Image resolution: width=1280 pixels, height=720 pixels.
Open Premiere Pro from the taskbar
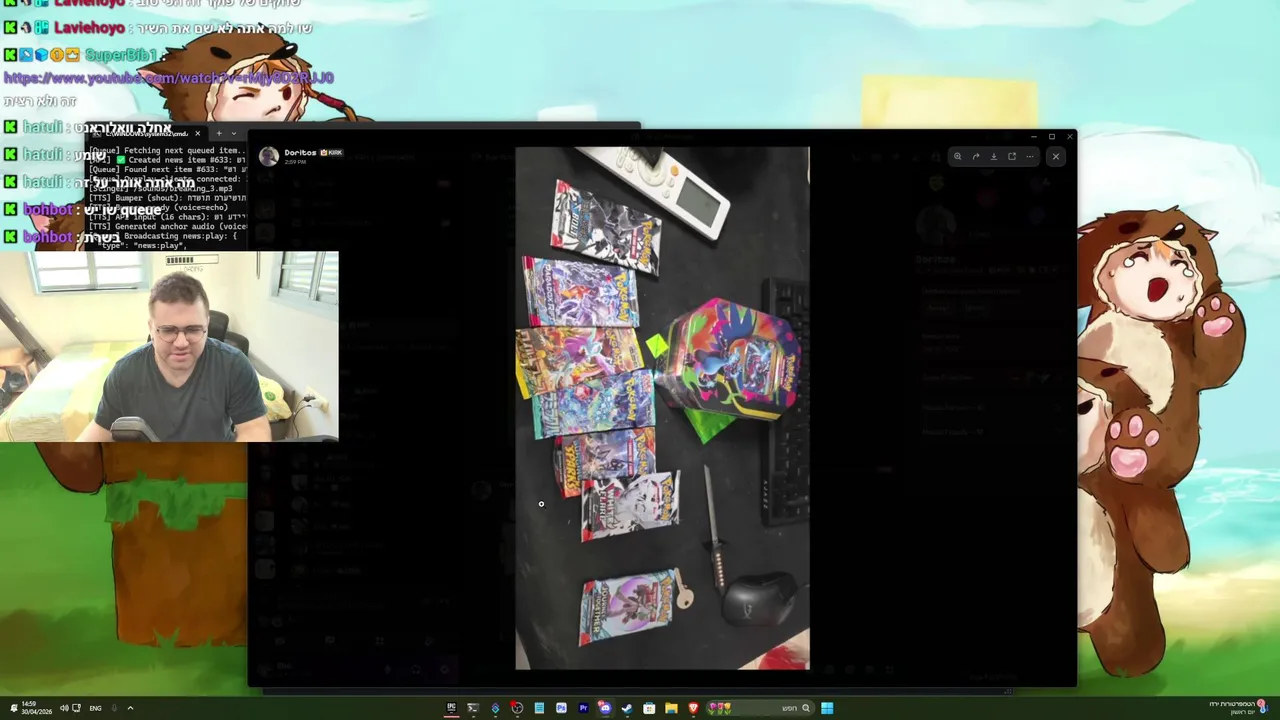pos(583,708)
